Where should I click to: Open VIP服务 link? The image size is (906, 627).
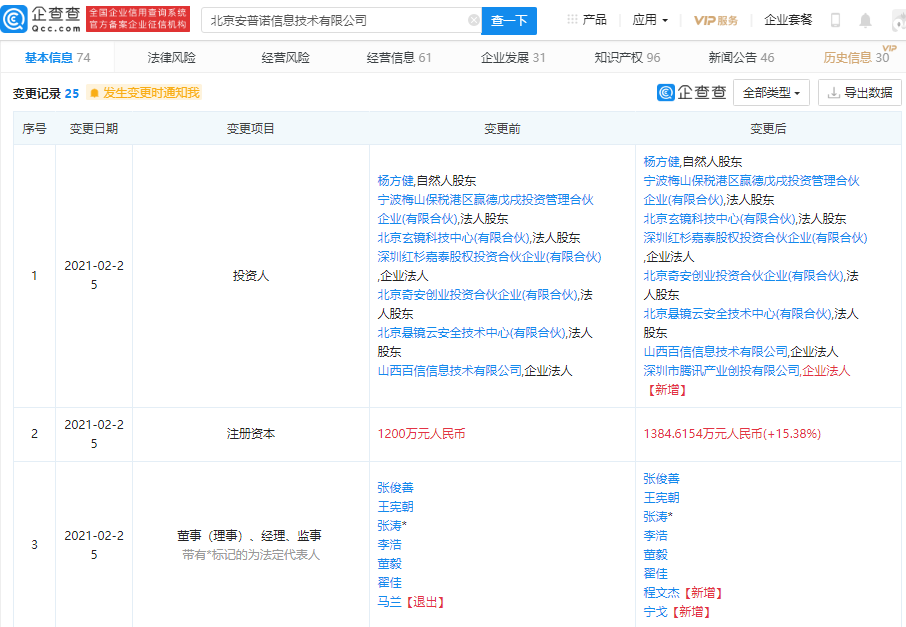(x=716, y=20)
